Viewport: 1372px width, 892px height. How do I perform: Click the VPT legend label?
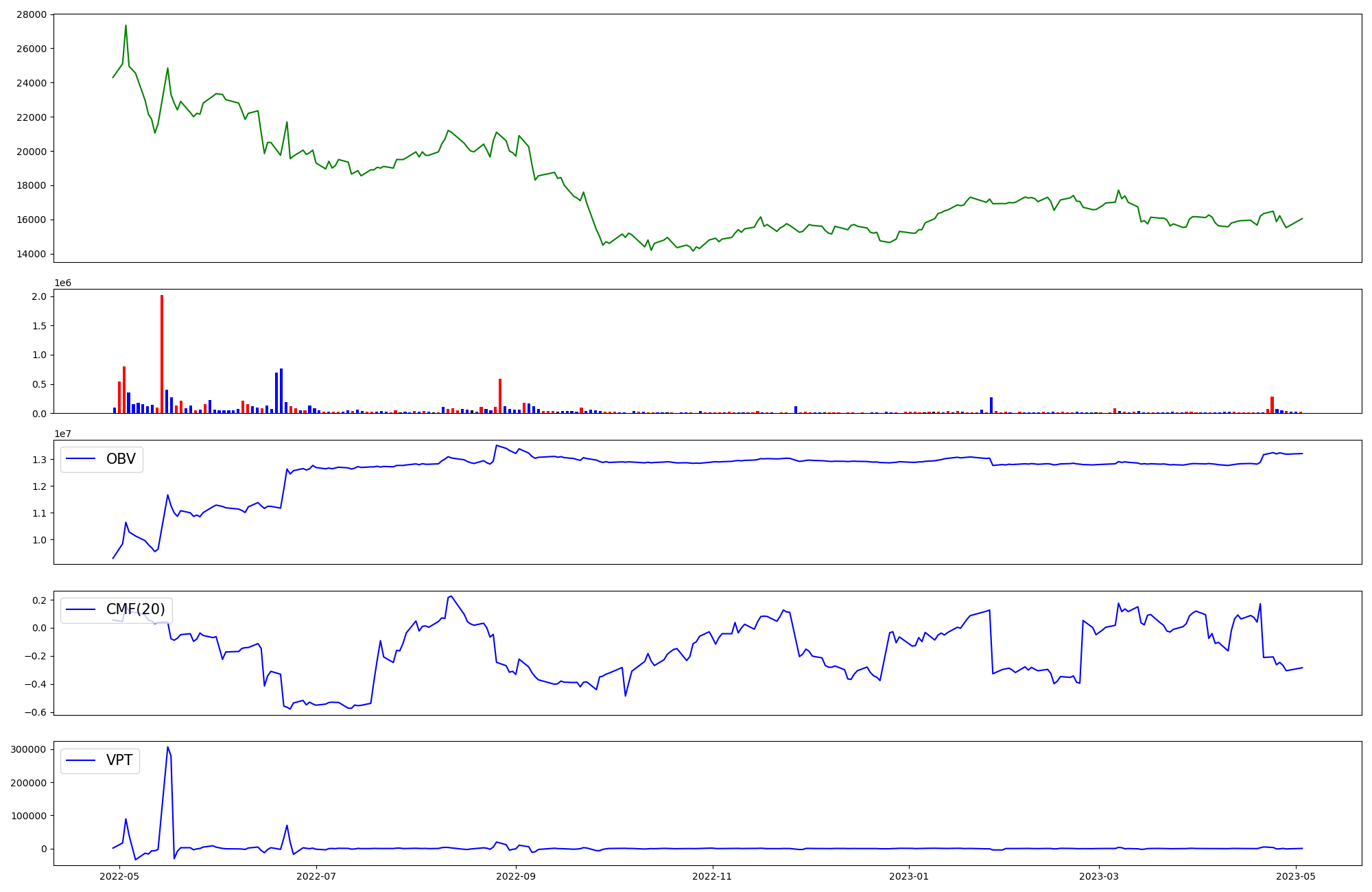pos(119,760)
